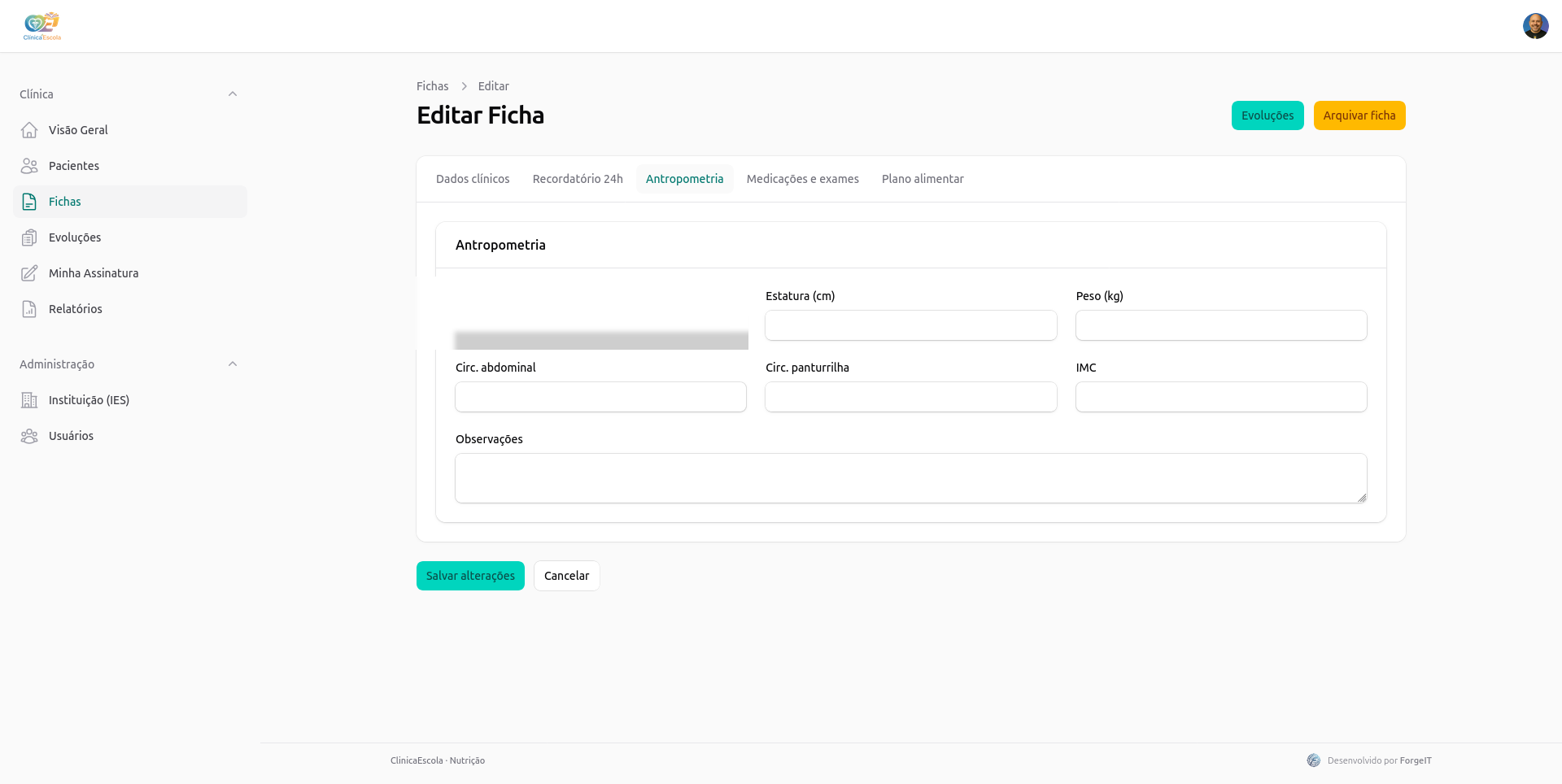Focus the Estatura (cm) input field
Viewport: 1562px width, 784px height.
click(911, 325)
